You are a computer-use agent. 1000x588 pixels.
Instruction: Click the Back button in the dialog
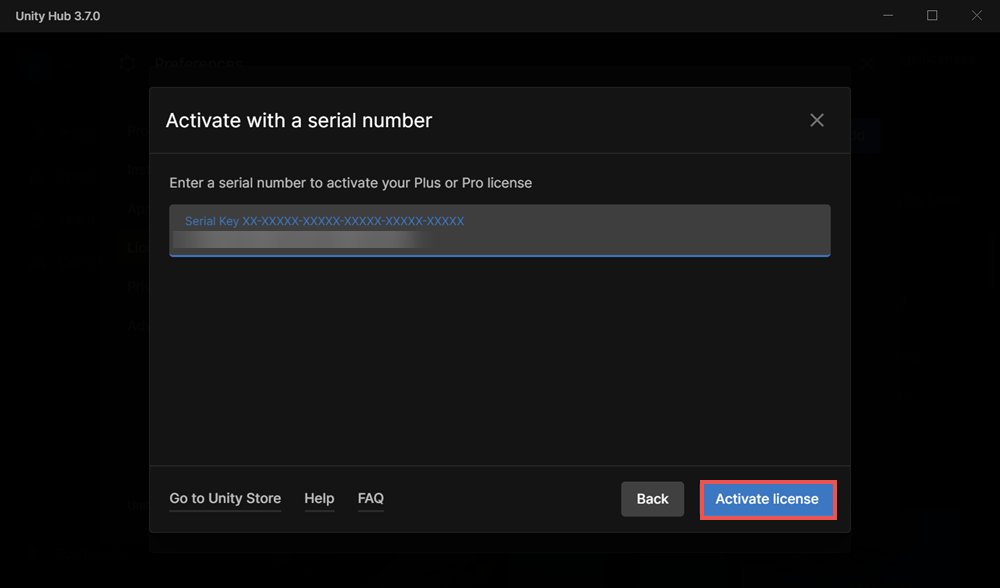pyautogui.click(x=652, y=499)
